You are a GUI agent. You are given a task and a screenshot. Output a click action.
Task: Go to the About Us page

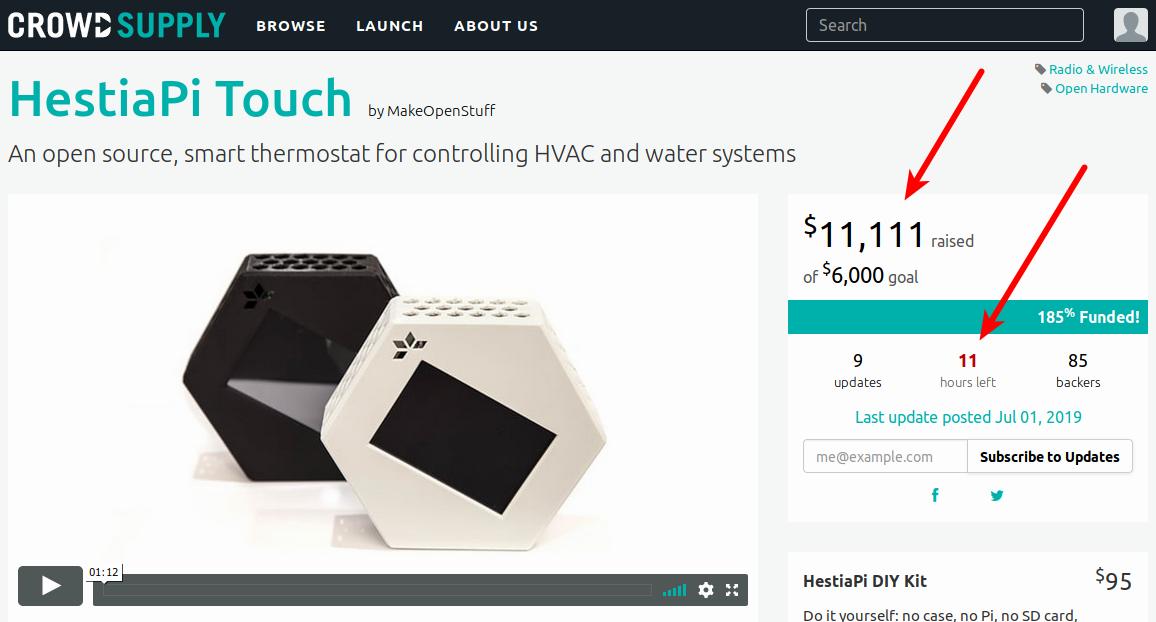coord(496,26)
